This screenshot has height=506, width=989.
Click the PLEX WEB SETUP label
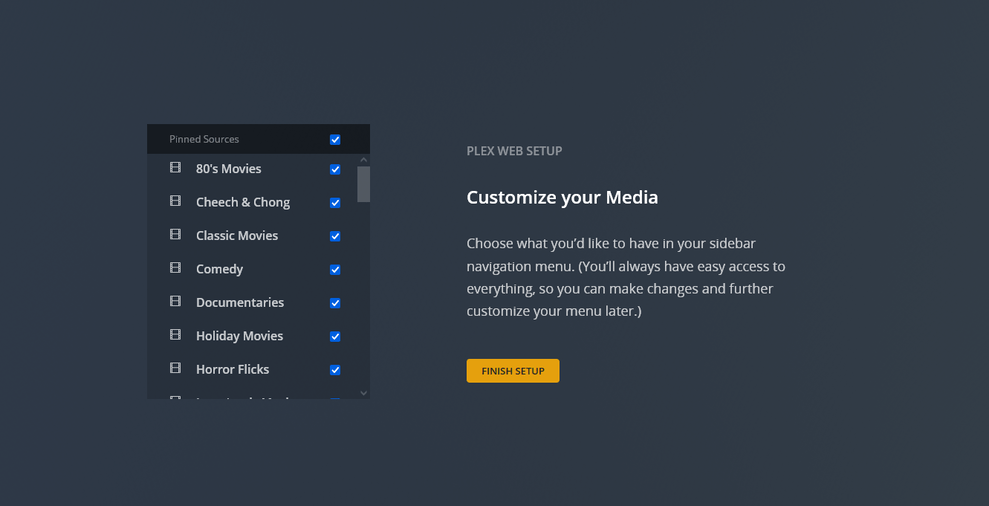click(514, 151)
